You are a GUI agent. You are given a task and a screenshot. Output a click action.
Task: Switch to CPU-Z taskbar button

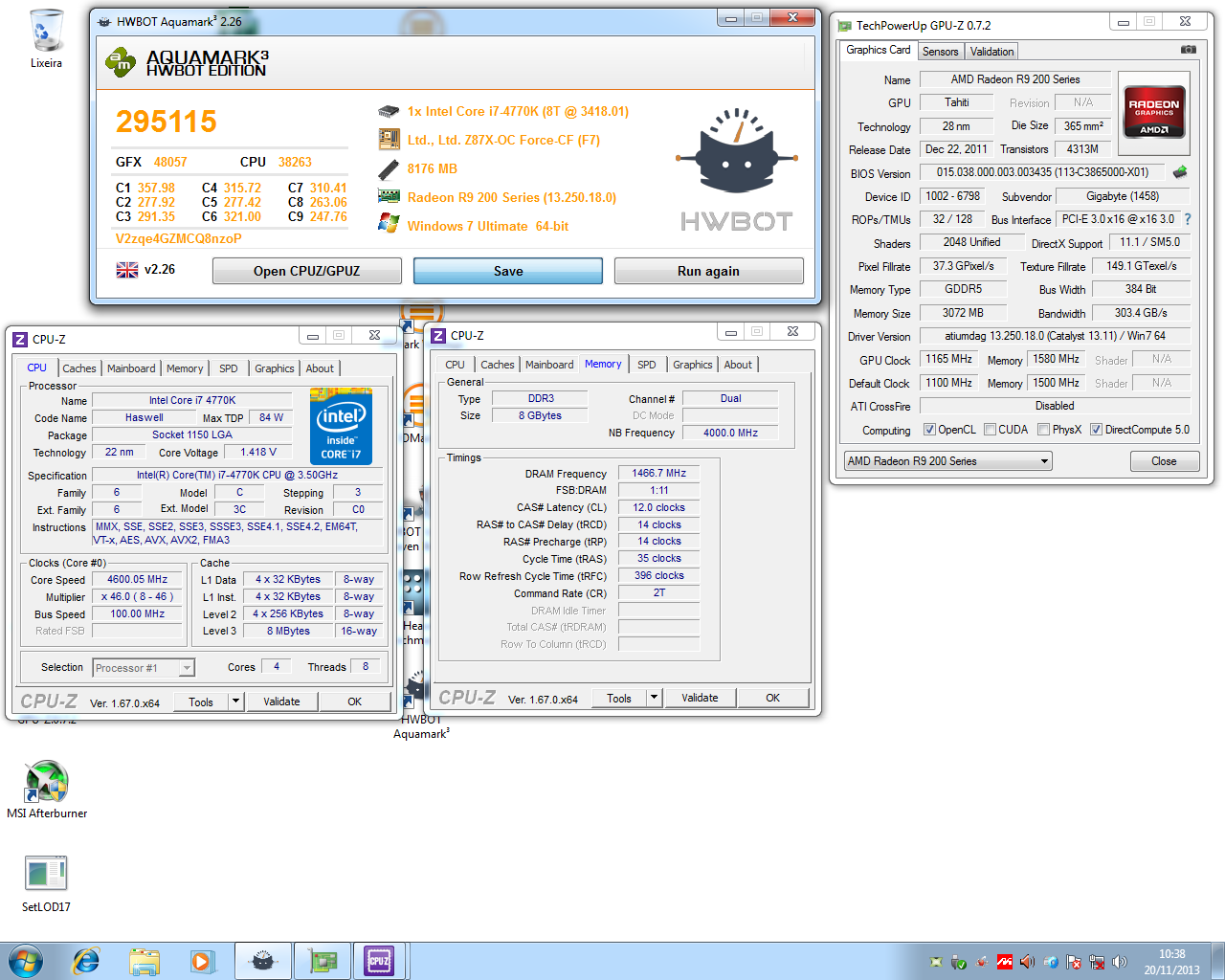click(x=380, y=961)
